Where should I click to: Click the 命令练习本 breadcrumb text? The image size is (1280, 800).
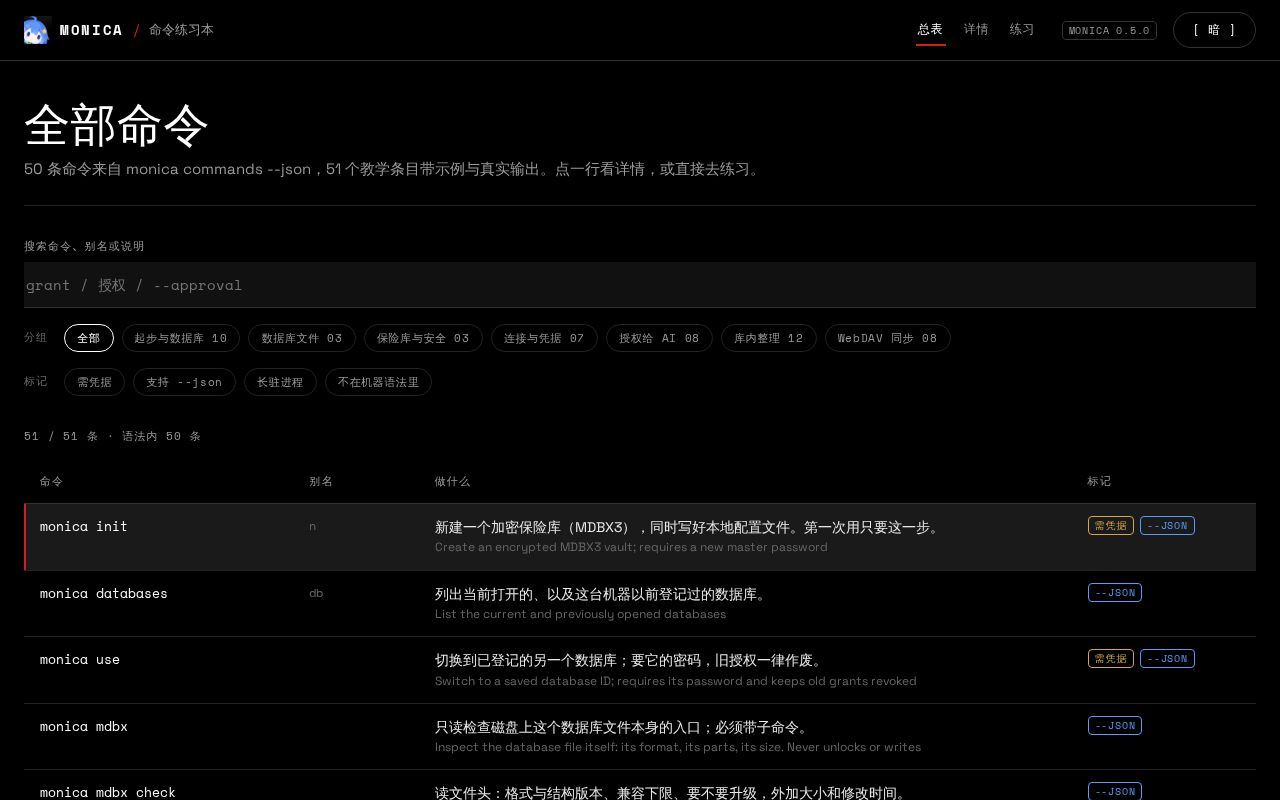click(181, 30)
